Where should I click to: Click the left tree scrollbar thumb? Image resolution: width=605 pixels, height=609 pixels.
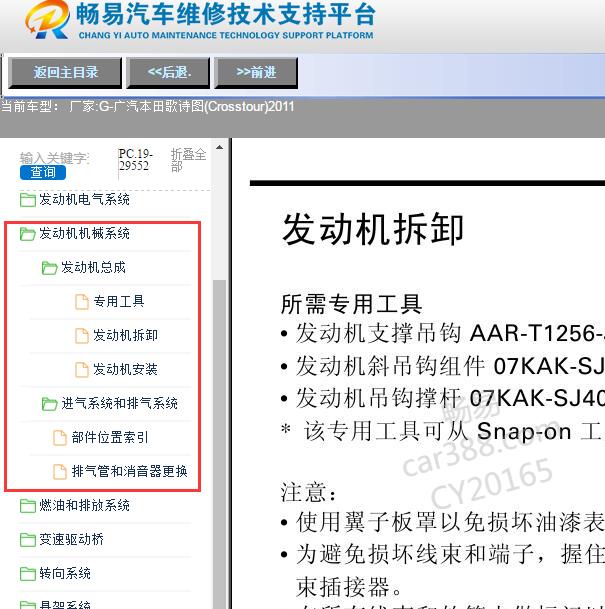220,443
